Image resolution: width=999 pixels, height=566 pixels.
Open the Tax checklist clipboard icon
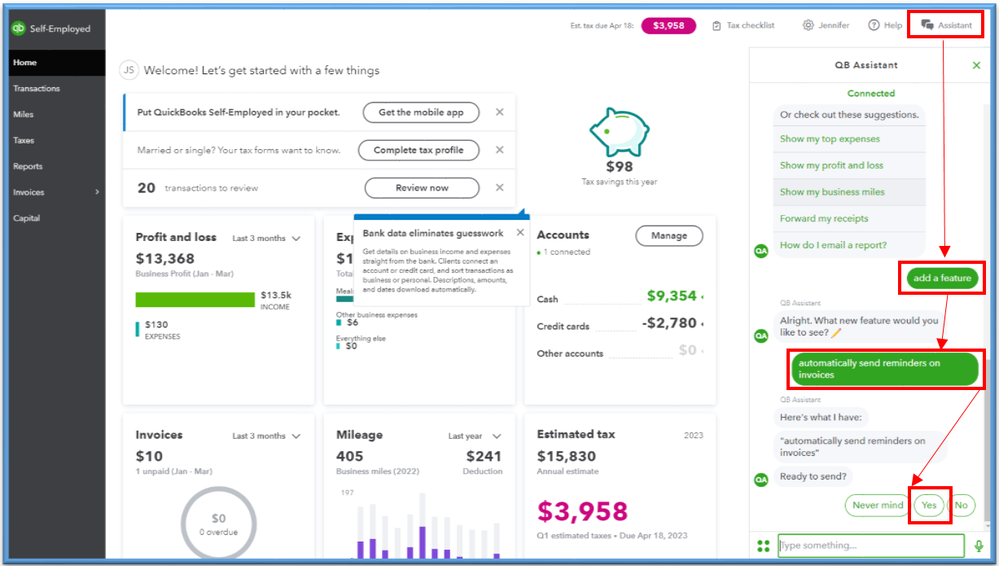pyautogui.click(x=717, y=25)
